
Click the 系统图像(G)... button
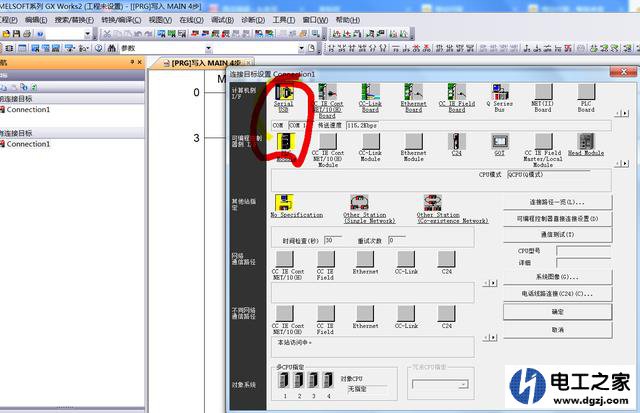pyautogui.click(x=558, y=277)
